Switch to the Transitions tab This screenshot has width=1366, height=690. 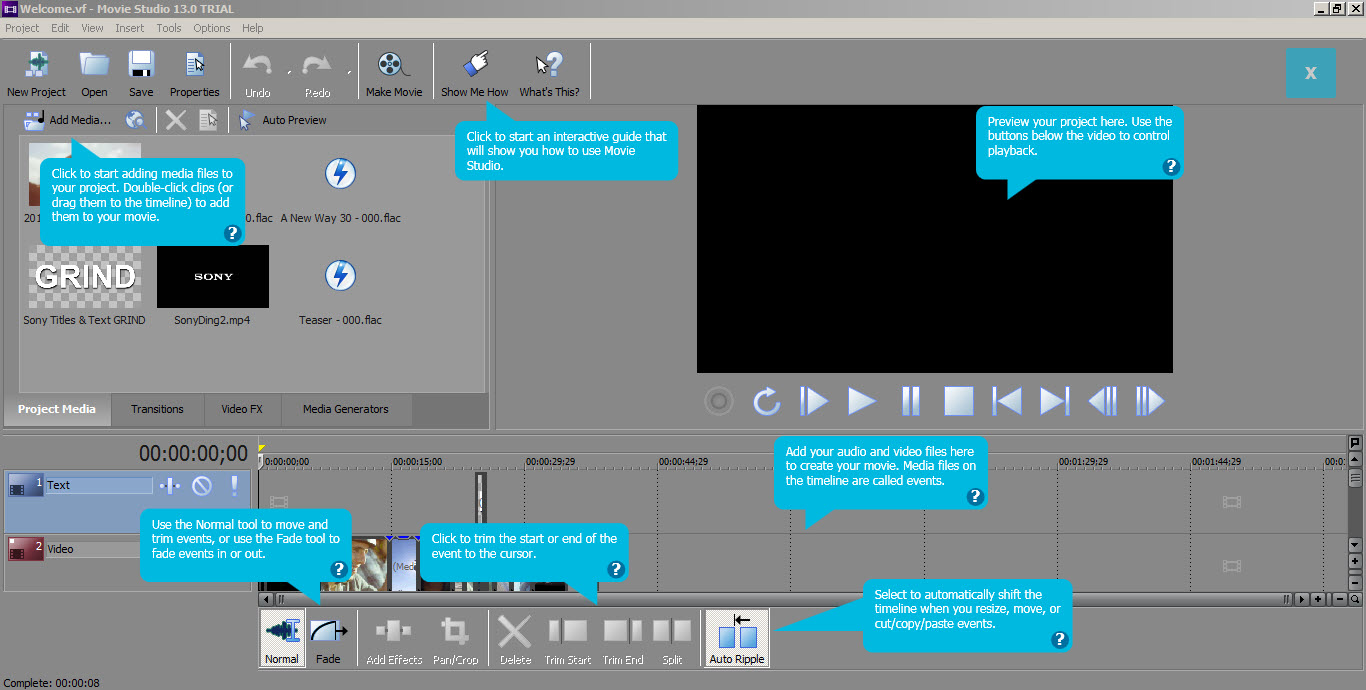[x=157, y=409]
